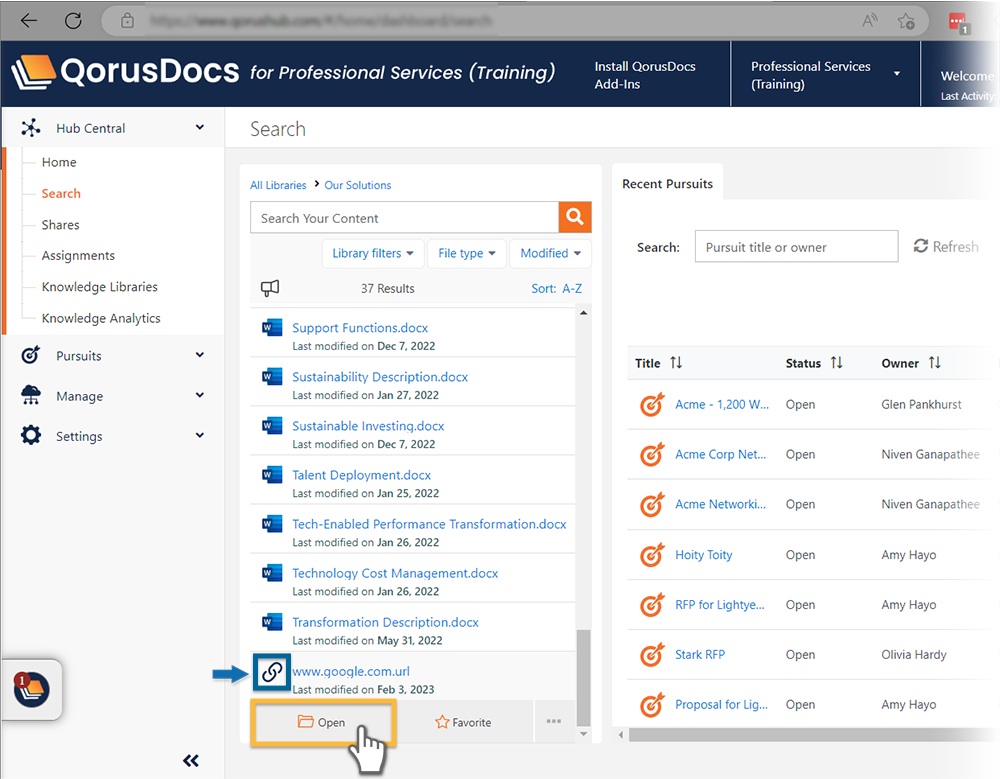The width and height of the screenshot is (1000, 779).
Task: Click the Pursuits target icon in sidebar
Action: (x=31, y=355)
